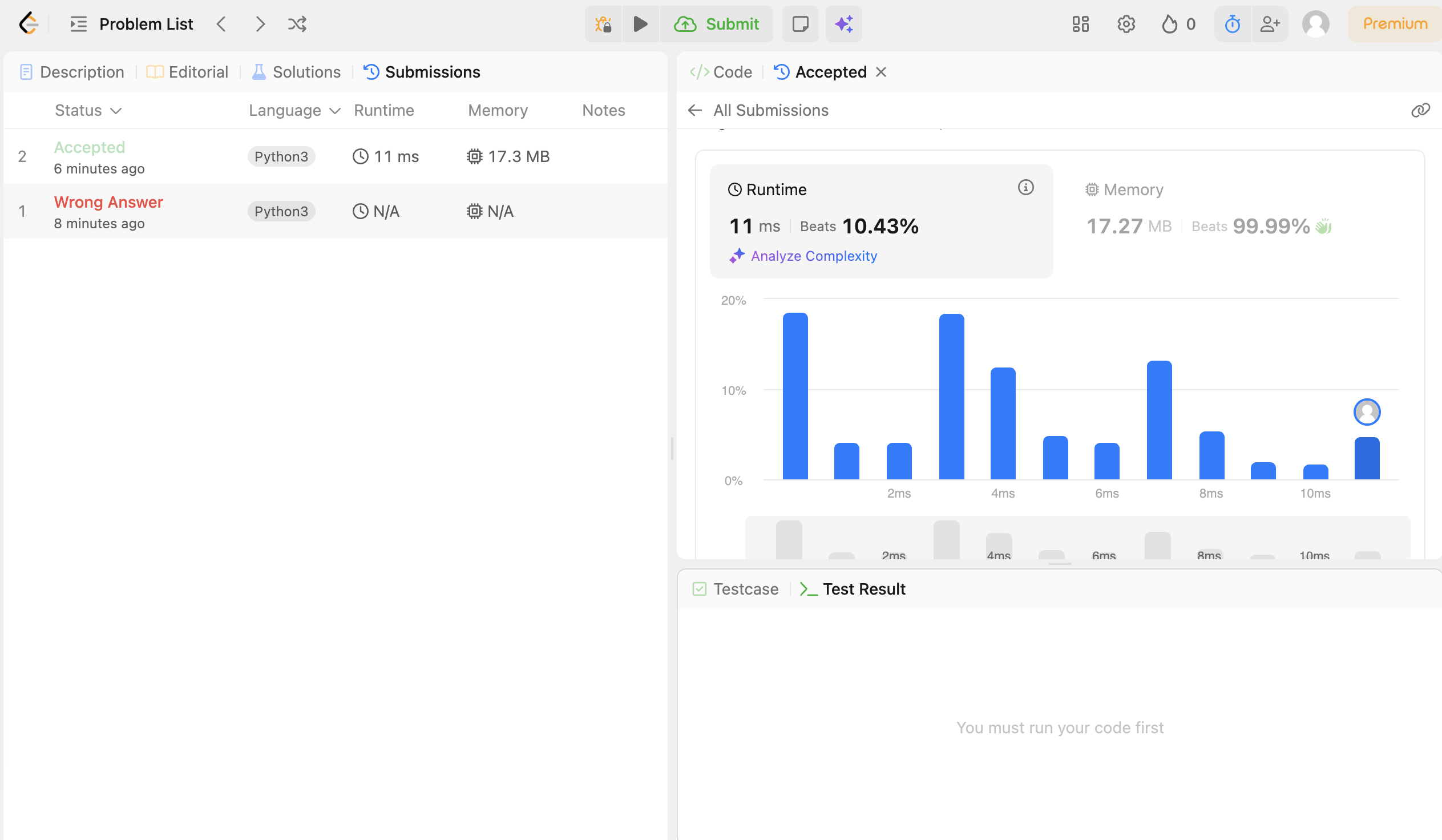
Task: Switch to the Testcase tab
Action: pyautogui.click(x=736, y=589)
